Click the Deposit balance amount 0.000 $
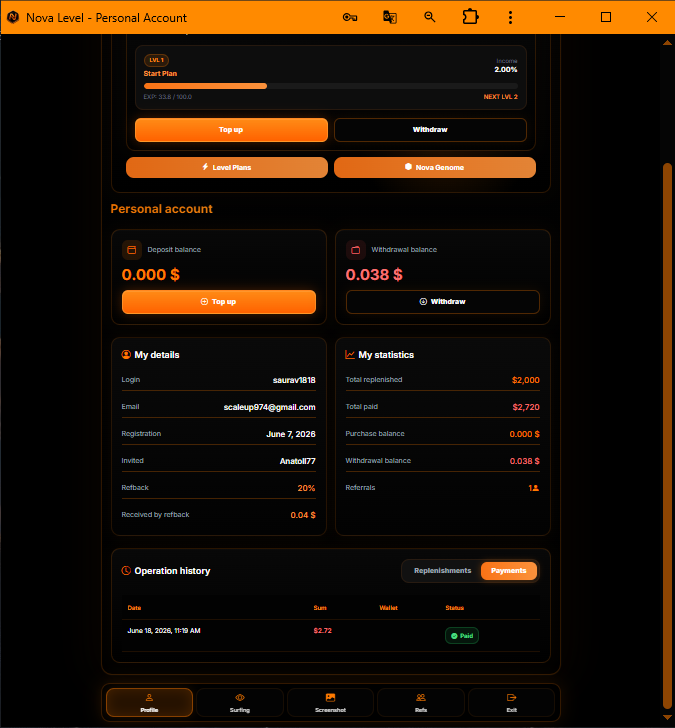675x728 pixels. point(151,274)
